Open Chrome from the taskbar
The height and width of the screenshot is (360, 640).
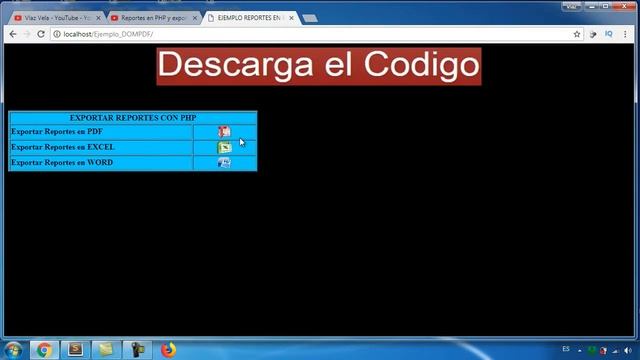(x=44, y=350)
